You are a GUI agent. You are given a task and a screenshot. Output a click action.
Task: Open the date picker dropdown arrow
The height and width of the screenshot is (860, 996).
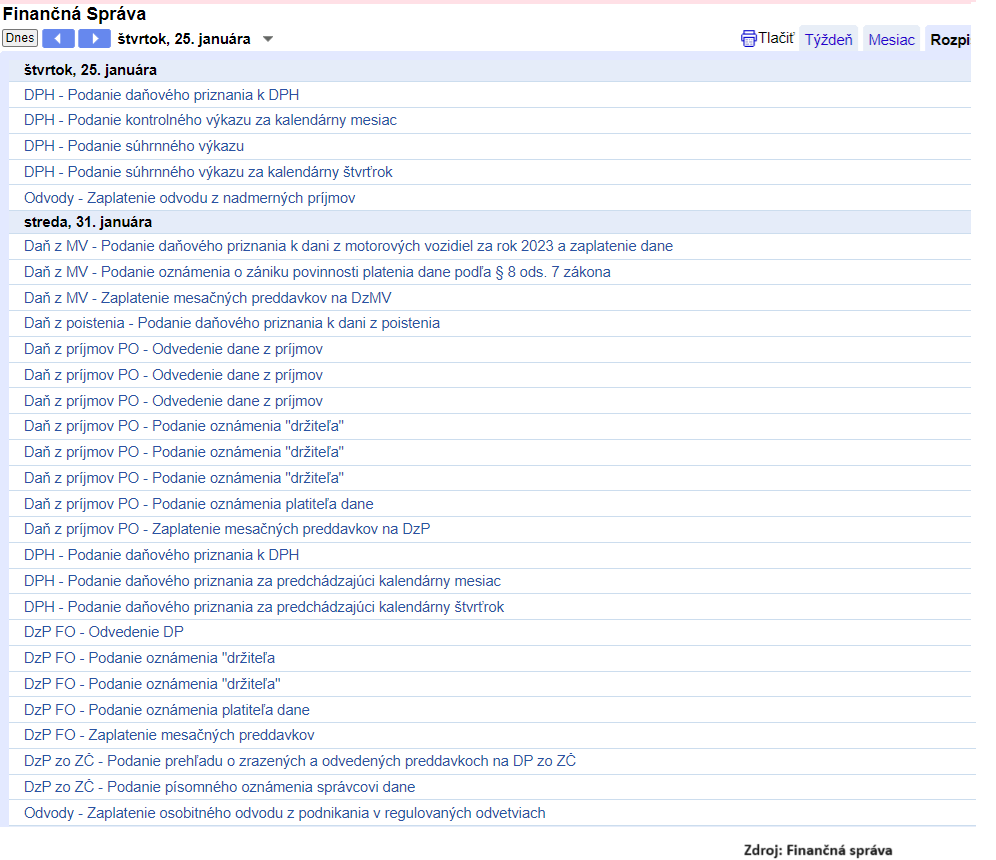click(267, 40)
